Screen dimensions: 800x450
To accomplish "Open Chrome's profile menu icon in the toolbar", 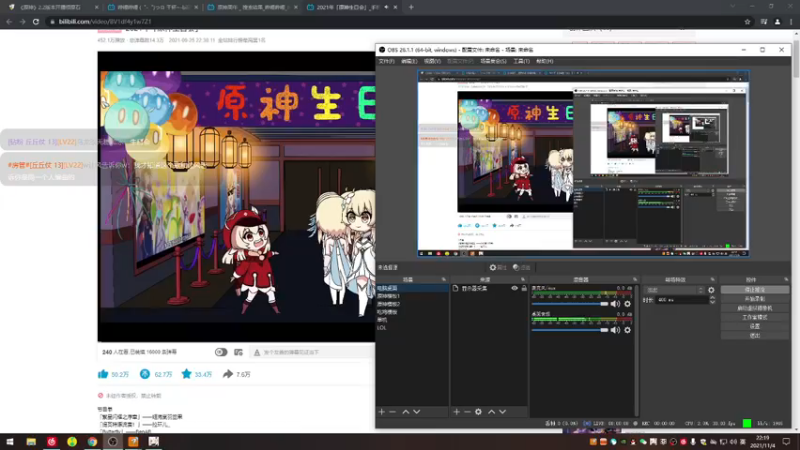I will click(x=777, y=21).
